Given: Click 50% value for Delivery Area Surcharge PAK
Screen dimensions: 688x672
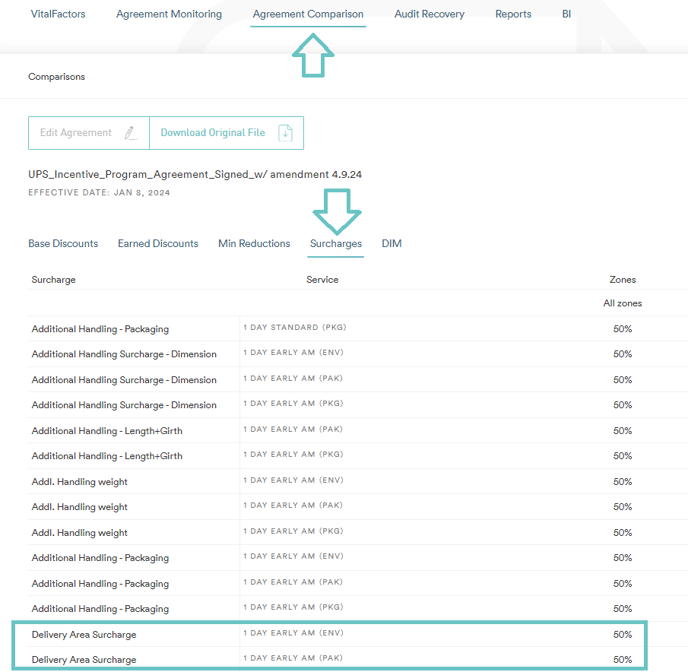Looking at the screenshot, I should (622, 660).
